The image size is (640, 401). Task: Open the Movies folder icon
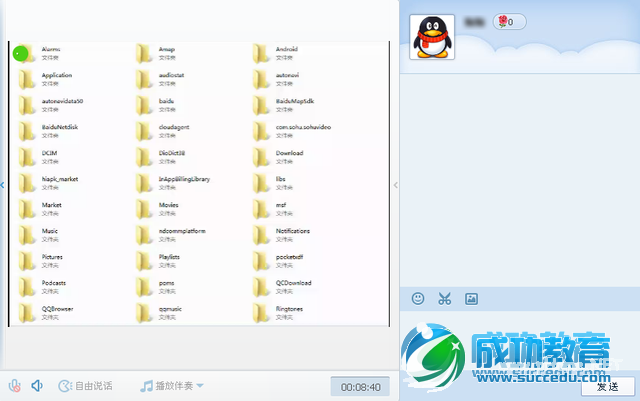point(143,209)
